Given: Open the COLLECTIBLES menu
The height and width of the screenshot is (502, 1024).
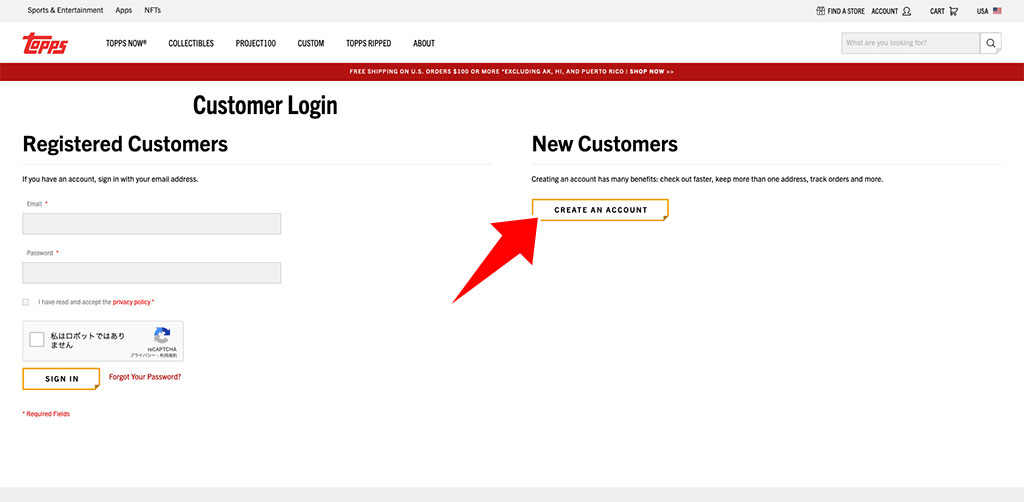Looking at the screenshot, I should tap(191, 43).
